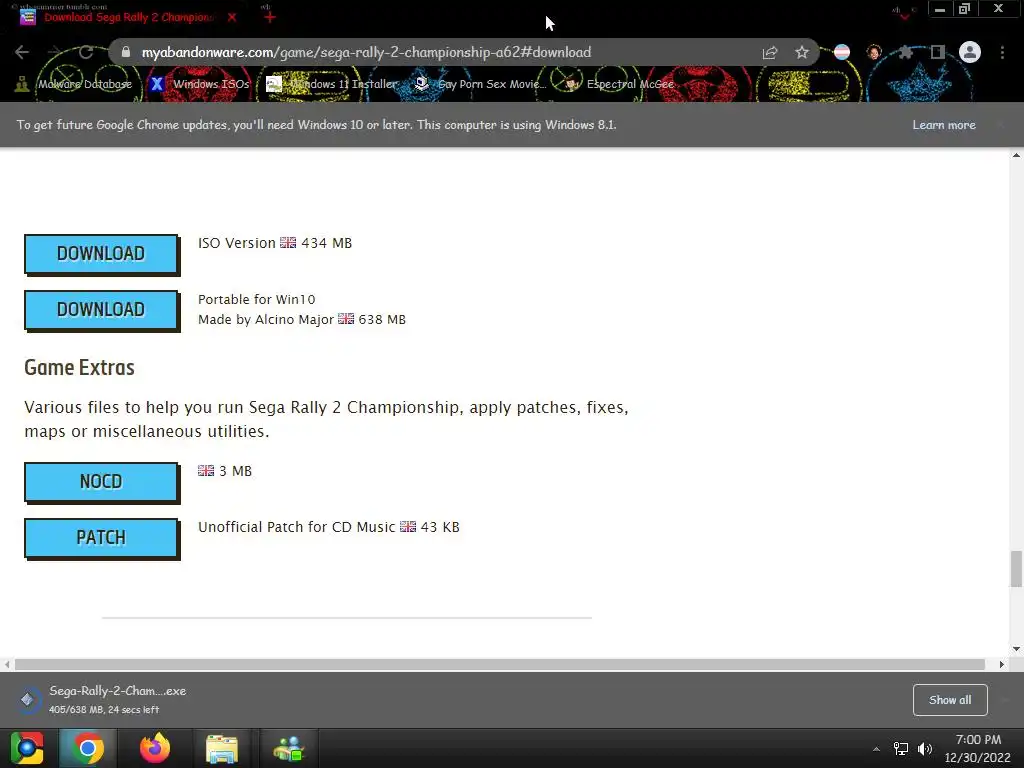The height and width of the screenshot is (768, 1024).
Task: Click the Game Extras heading
Action: click(x=79, y=368)
